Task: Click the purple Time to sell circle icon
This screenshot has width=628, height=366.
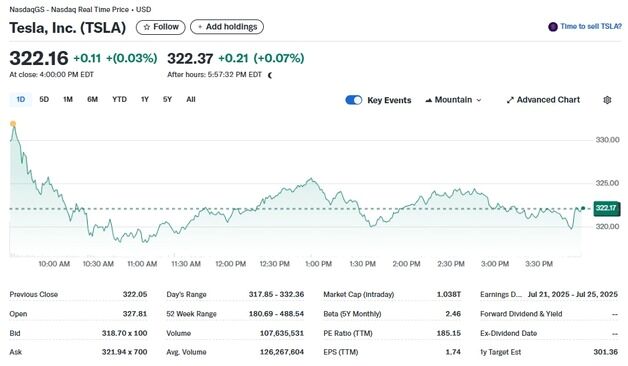Action: point(553,27)
